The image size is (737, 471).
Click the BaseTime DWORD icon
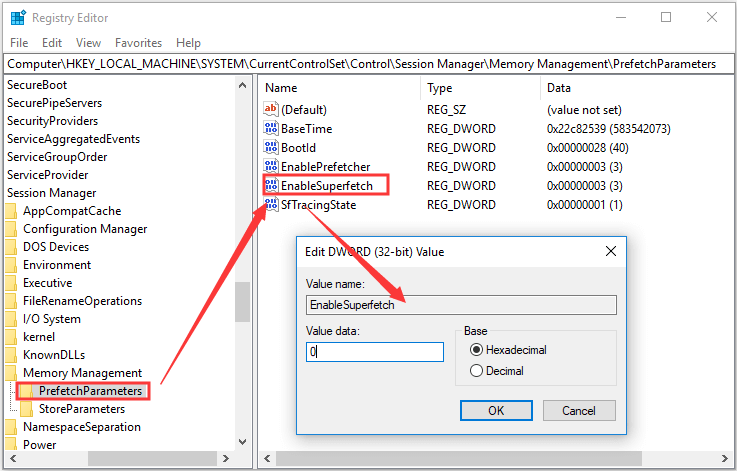coord(272,128)
